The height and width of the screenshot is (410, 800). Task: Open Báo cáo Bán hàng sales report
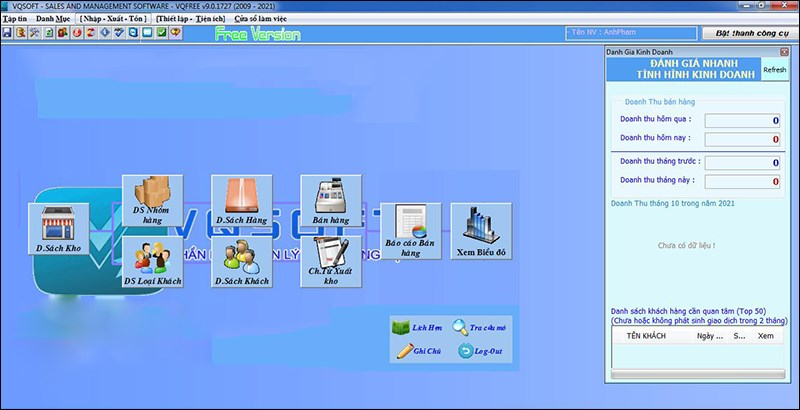click(410, 232)
